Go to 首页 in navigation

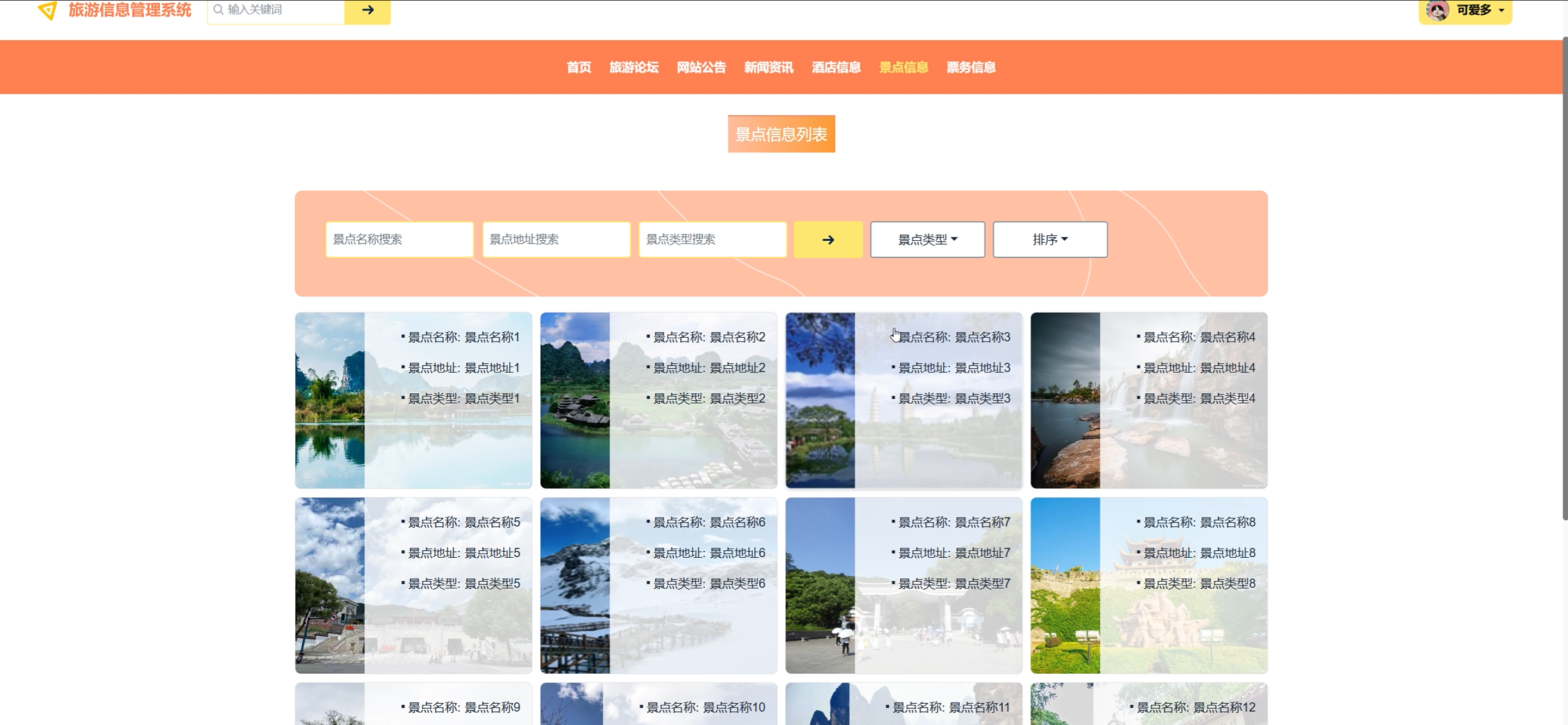578,67
